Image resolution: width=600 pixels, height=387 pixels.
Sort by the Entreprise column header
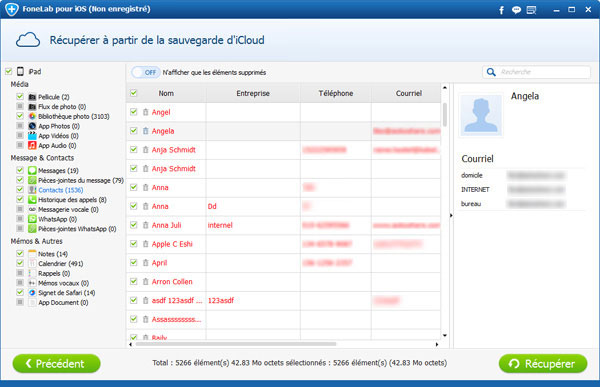(x=253, y=93)
